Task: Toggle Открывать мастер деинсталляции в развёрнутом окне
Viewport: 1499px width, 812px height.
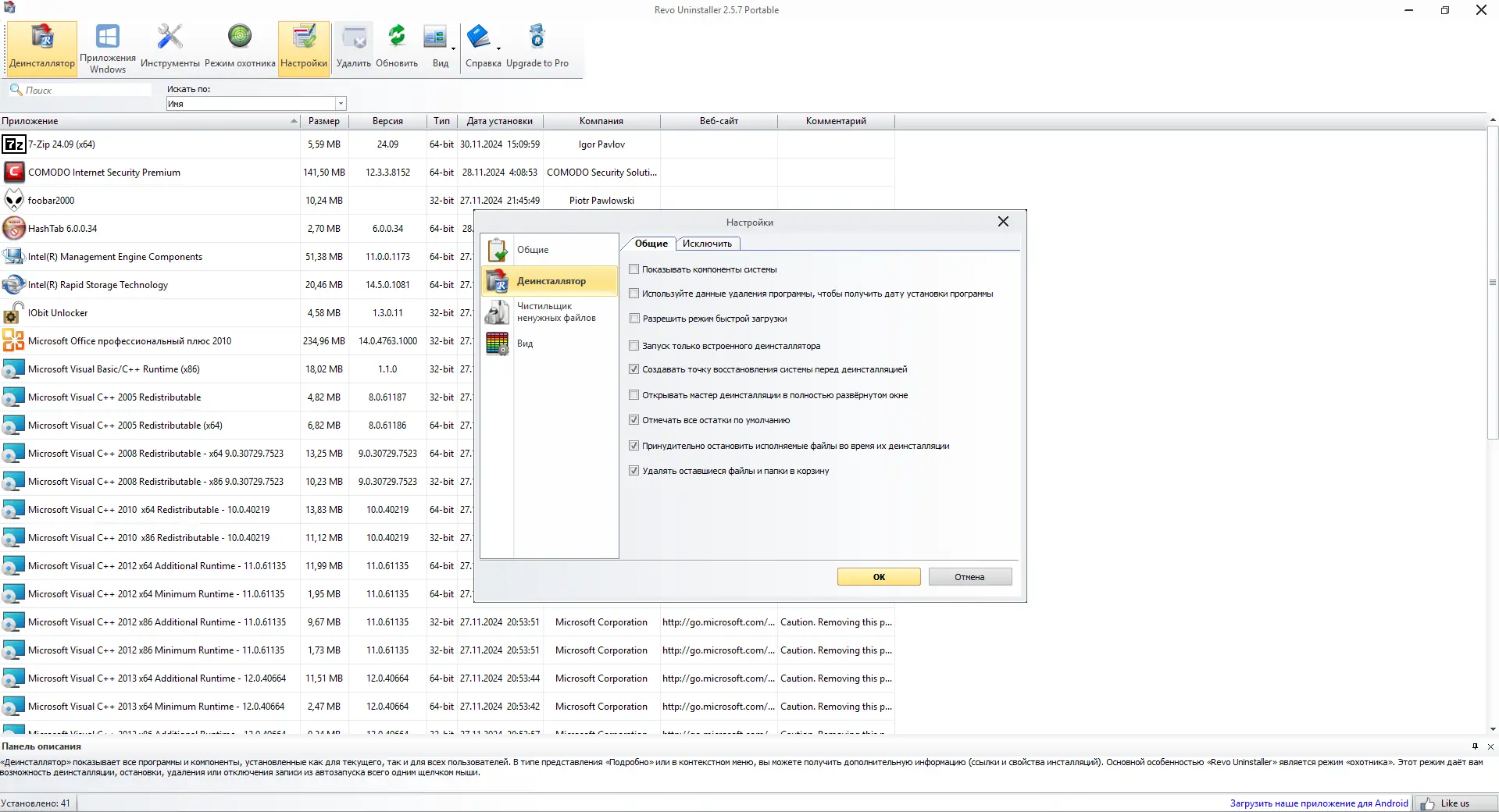Action: pyautogui.click(x=634, y=395)
